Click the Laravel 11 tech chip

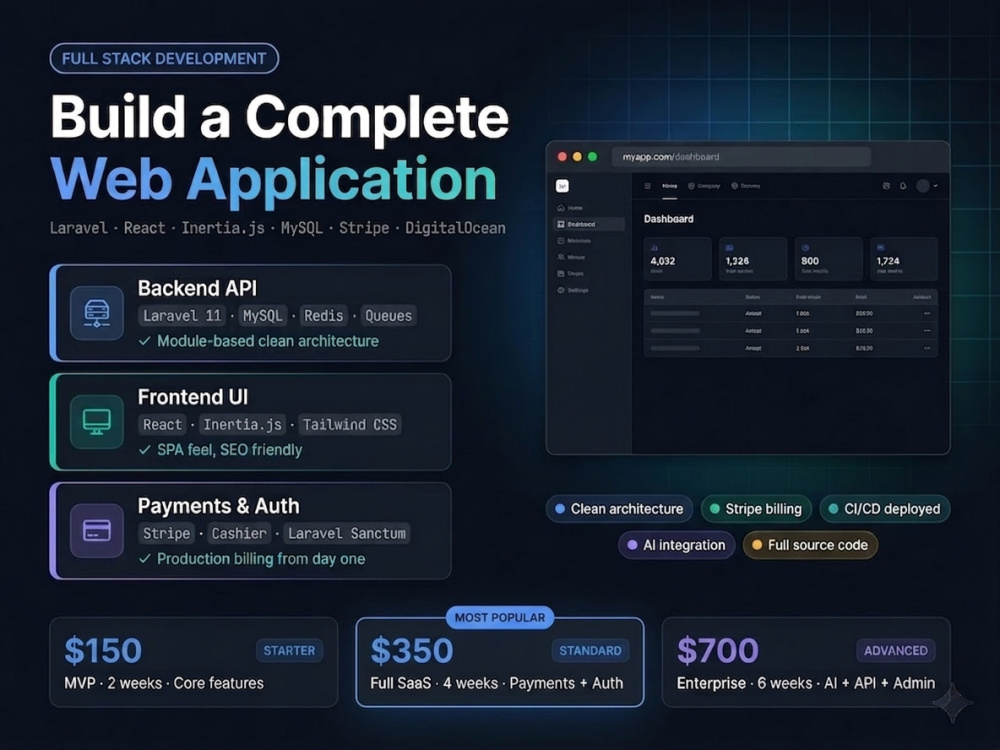[x=182, y=316]
